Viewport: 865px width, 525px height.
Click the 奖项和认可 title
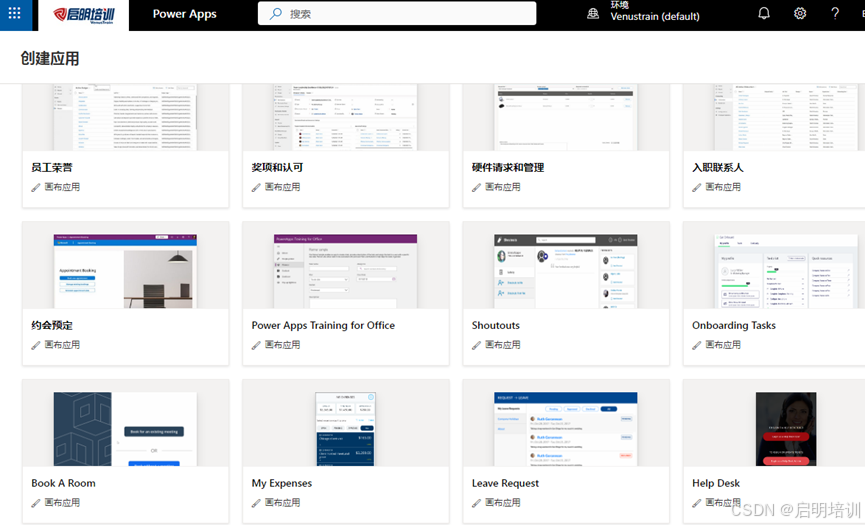[277, 168]
